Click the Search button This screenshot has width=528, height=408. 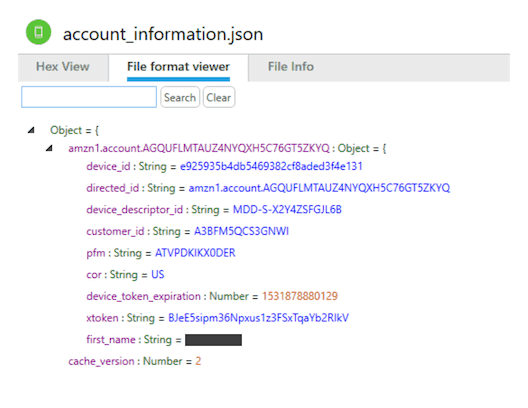[x=180, y=97]
